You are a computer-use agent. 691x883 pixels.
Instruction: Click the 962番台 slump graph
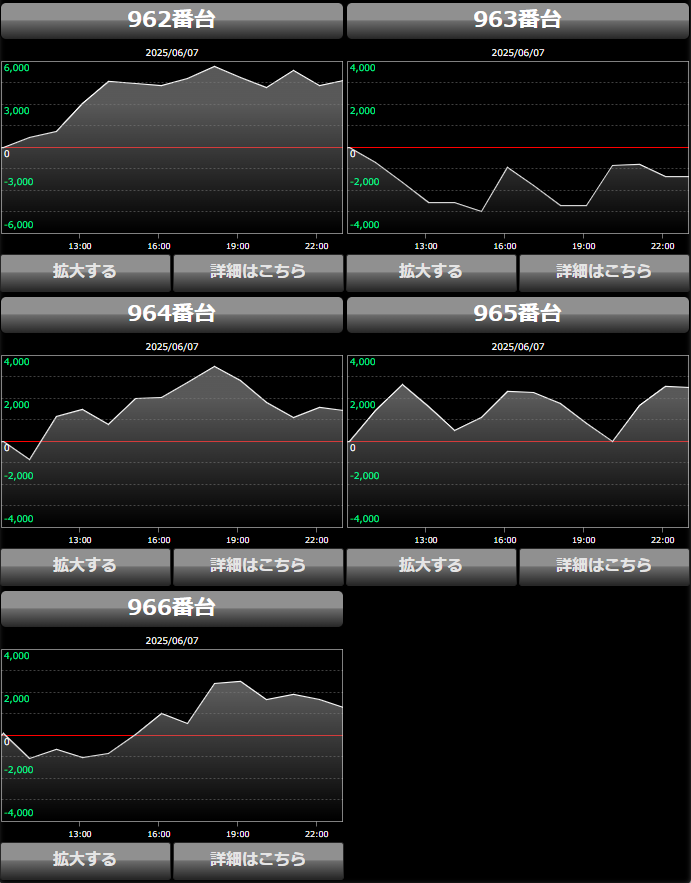coord(172,148)
